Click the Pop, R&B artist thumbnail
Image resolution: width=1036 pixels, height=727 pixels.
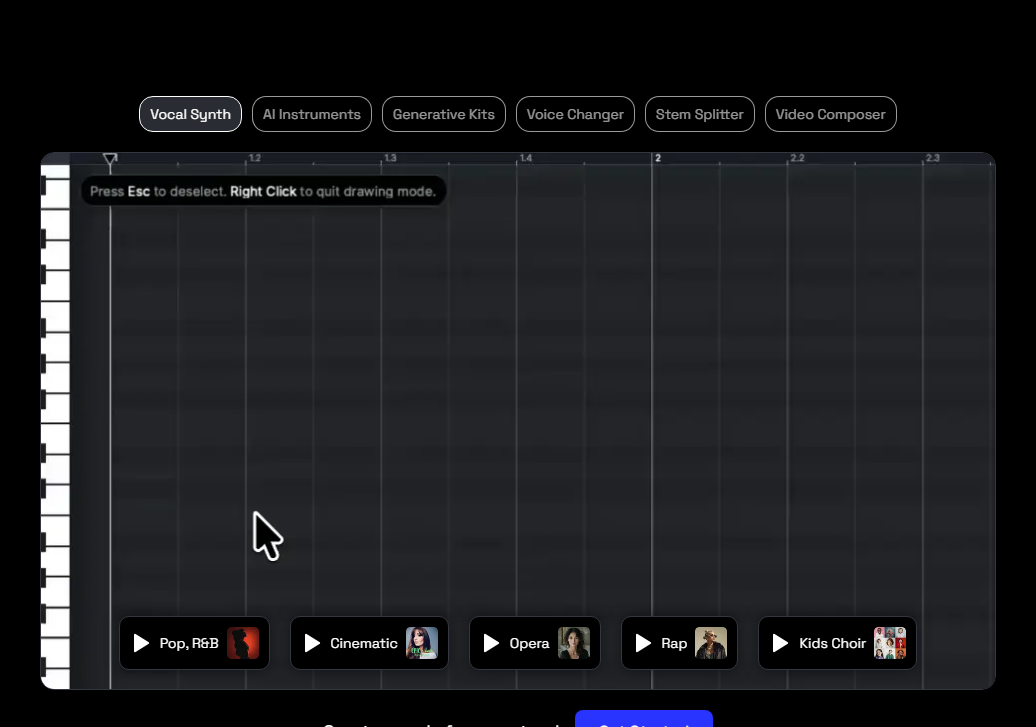243,643
